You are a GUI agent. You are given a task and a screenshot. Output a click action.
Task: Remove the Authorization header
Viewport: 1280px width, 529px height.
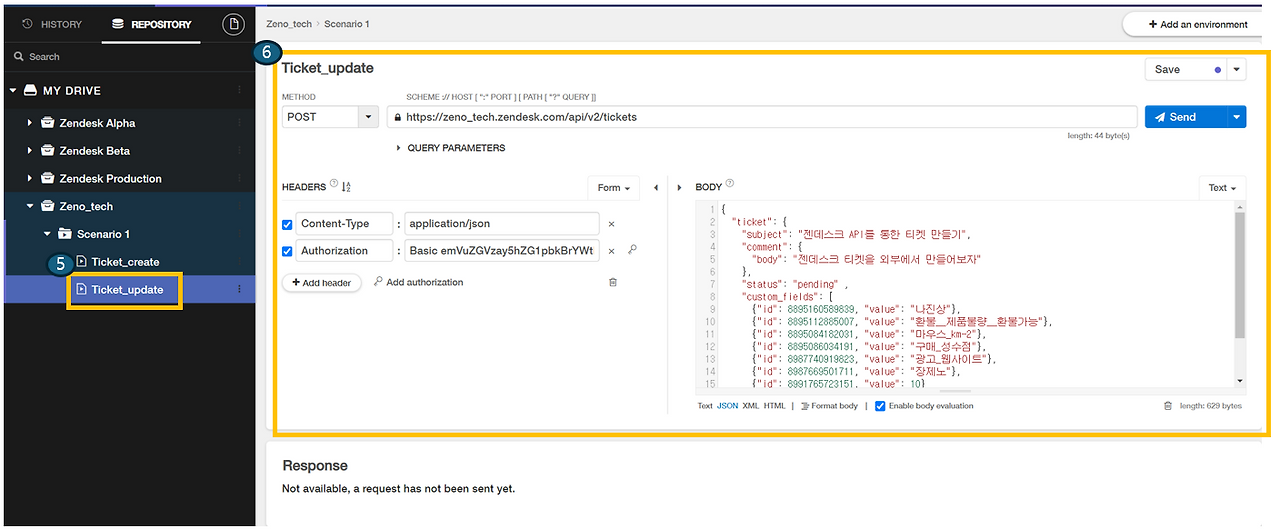(x=612, y=251)
